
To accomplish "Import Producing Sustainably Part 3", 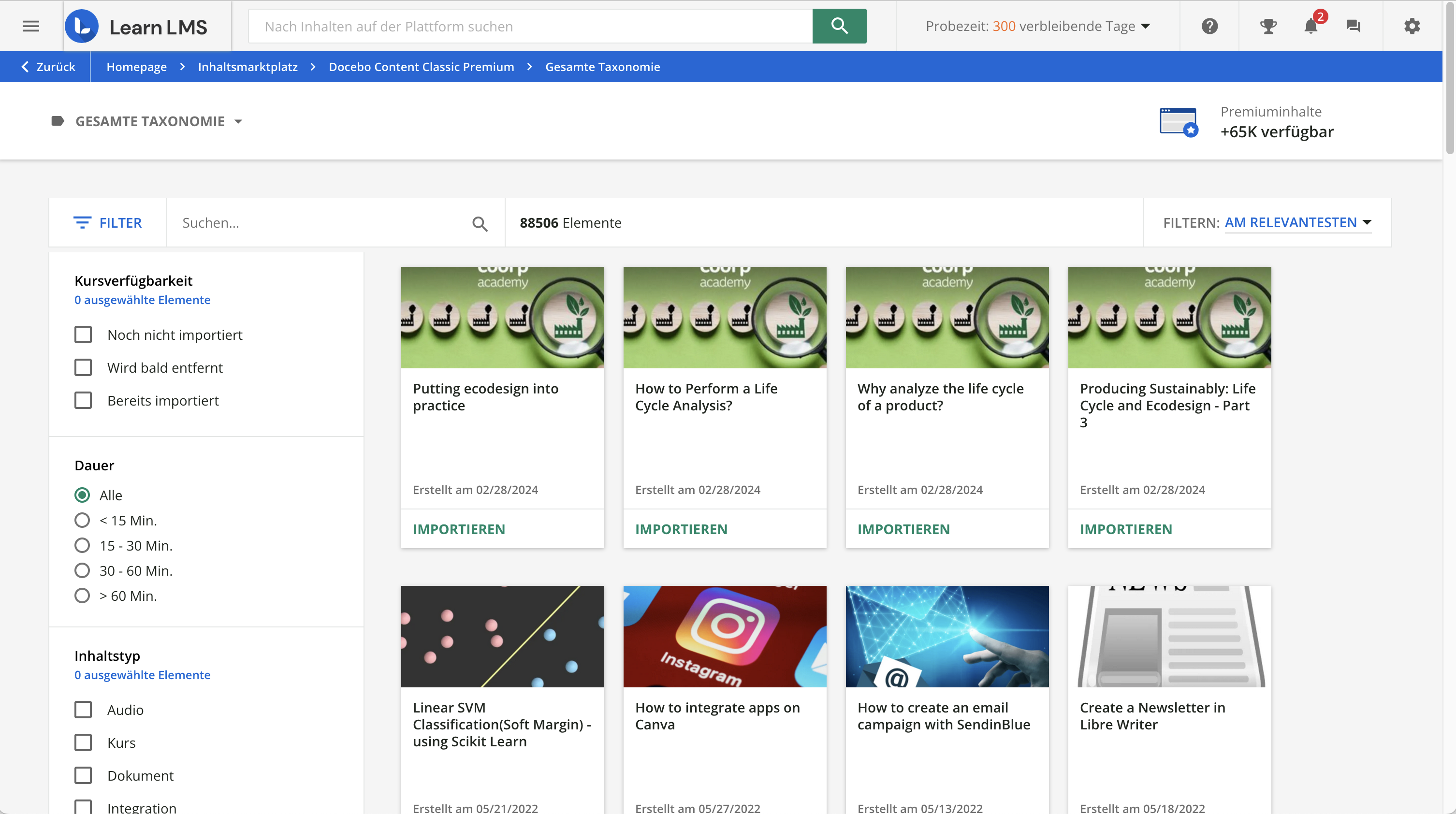I will click(1126, 529).
